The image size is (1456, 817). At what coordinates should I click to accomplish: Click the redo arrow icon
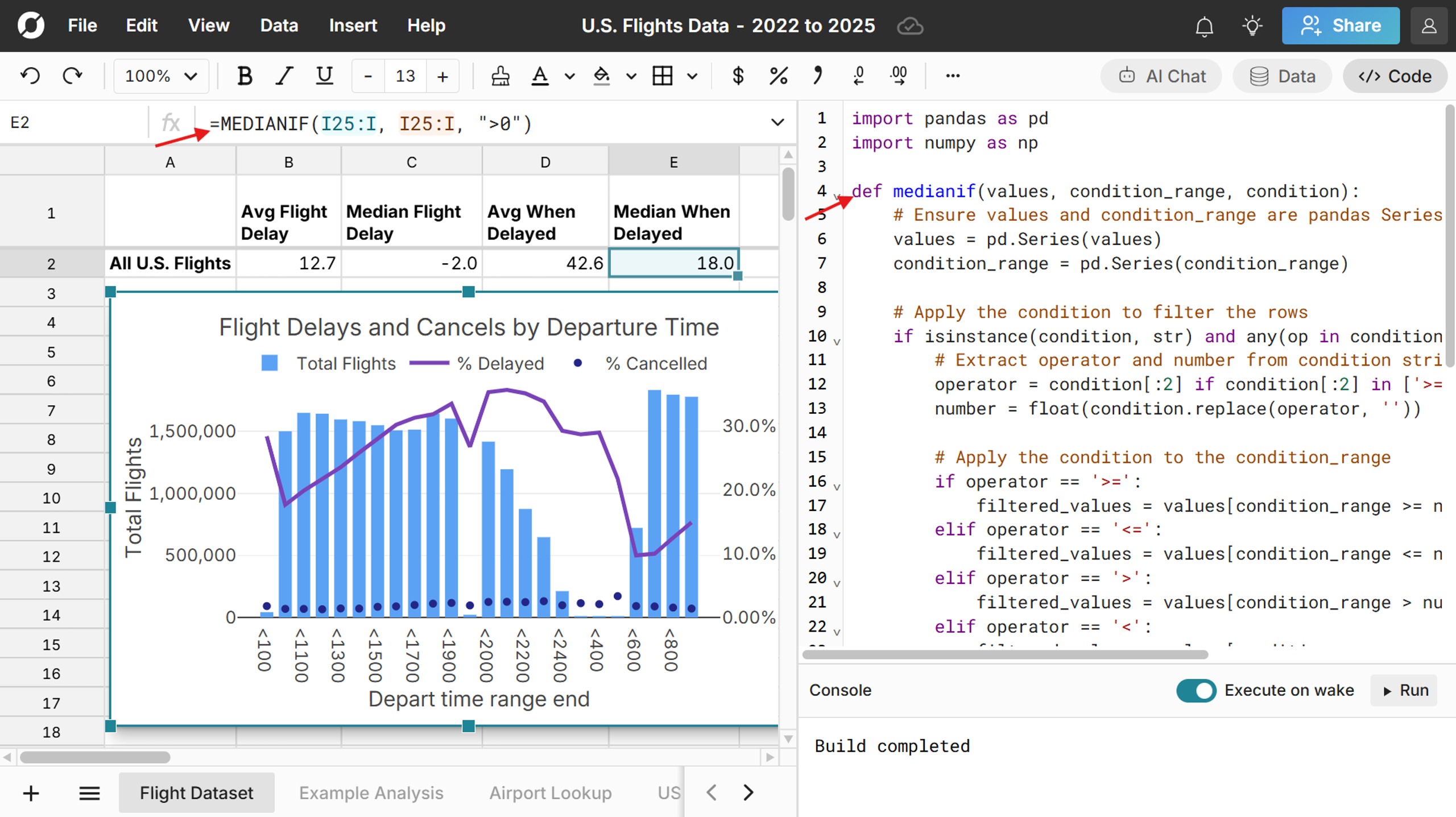(x=72, y=76)
